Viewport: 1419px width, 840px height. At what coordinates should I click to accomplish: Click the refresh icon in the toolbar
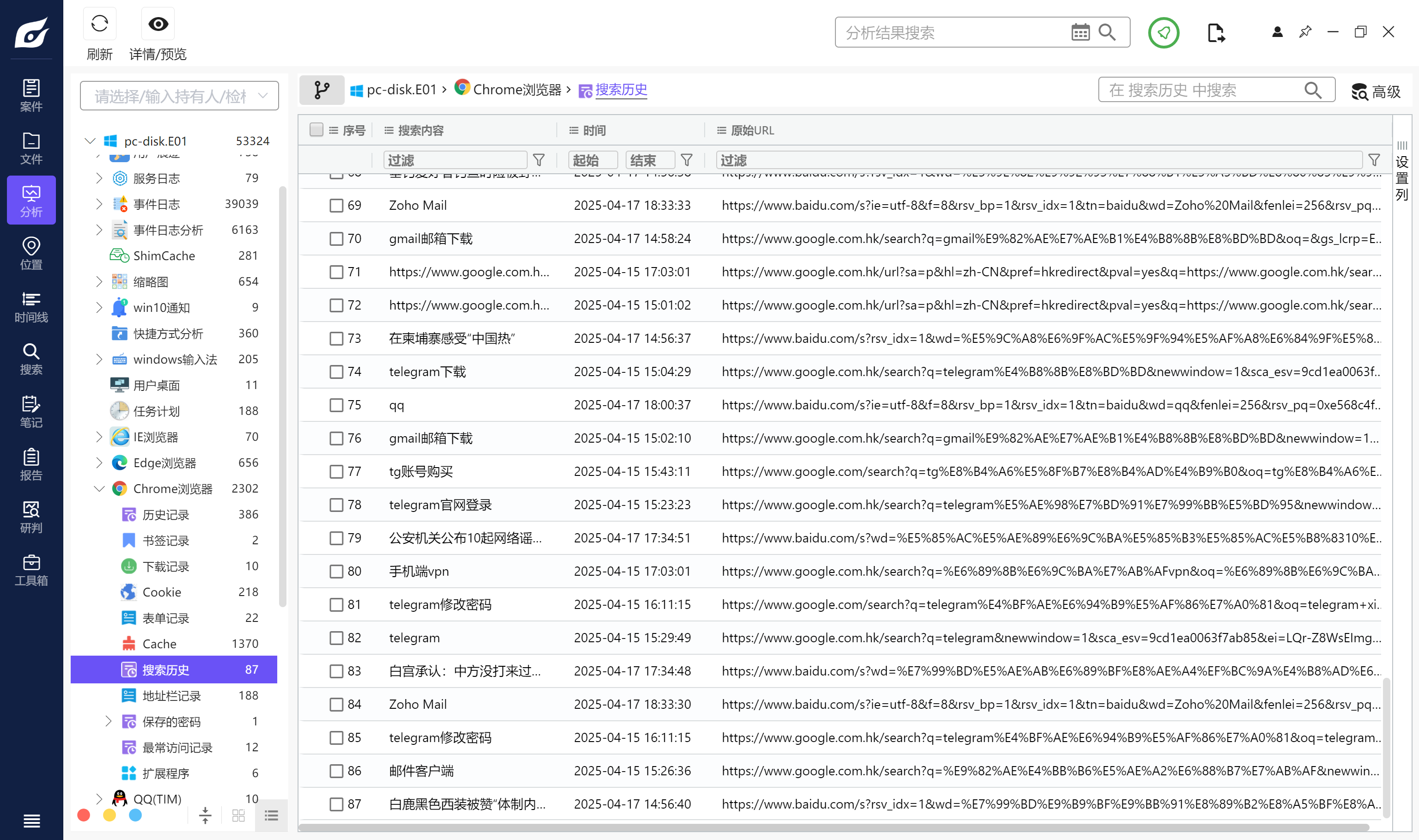coord(100,24)
